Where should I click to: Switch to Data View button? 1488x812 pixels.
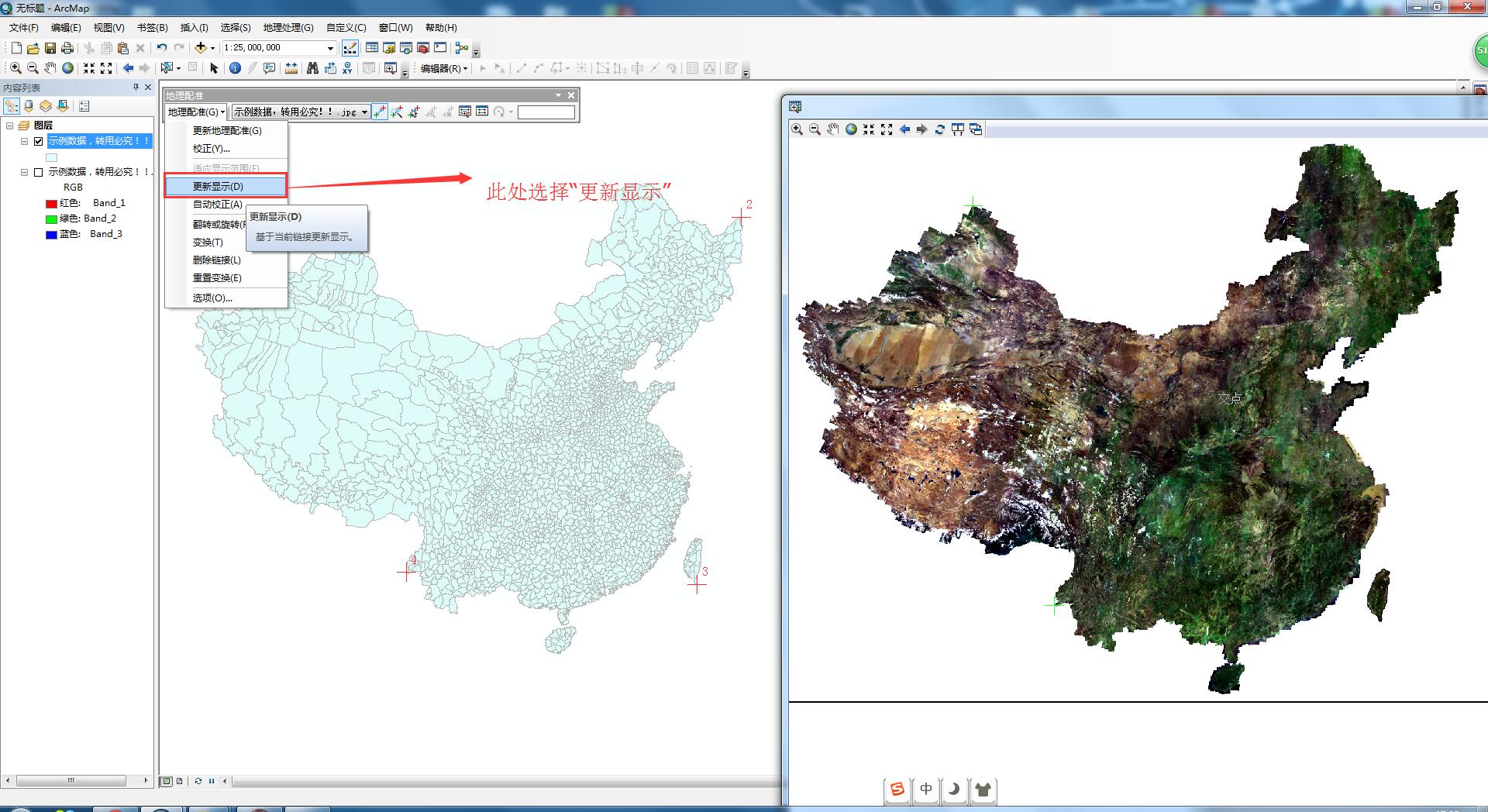[x=166, y=781]
